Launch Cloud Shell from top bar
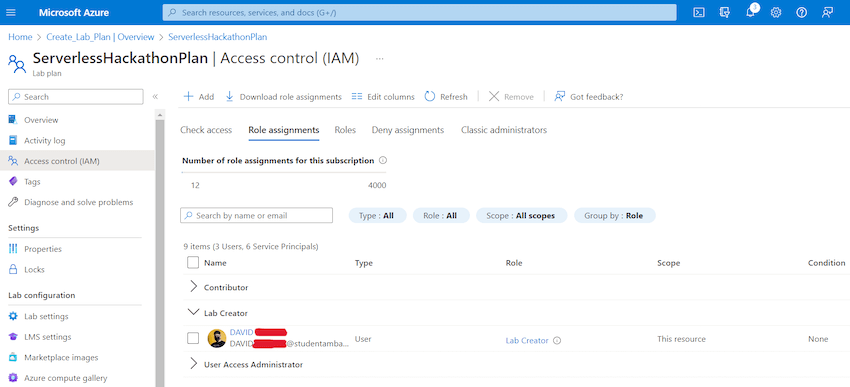Screen dimensions: 850x387 coord(699,12)
